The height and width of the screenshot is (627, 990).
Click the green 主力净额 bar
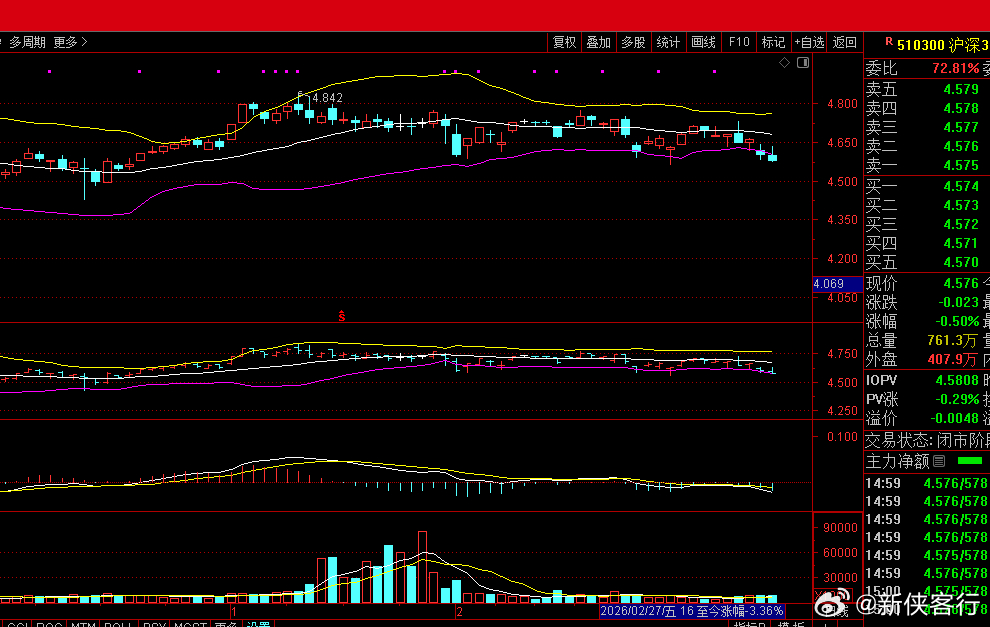point(970,461)
